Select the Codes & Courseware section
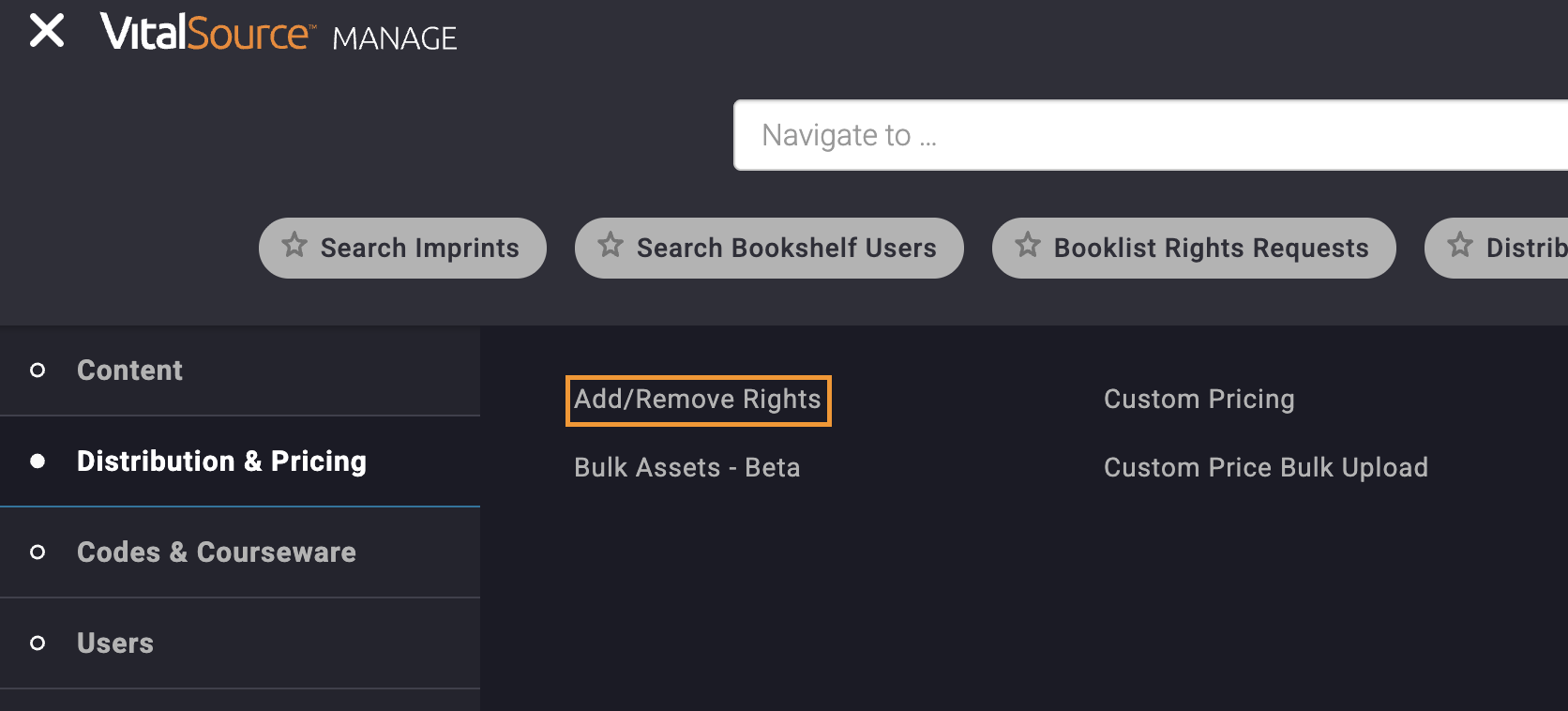Image resolution: width=1568 pixels, height=711 pixels. pos(240,552)
